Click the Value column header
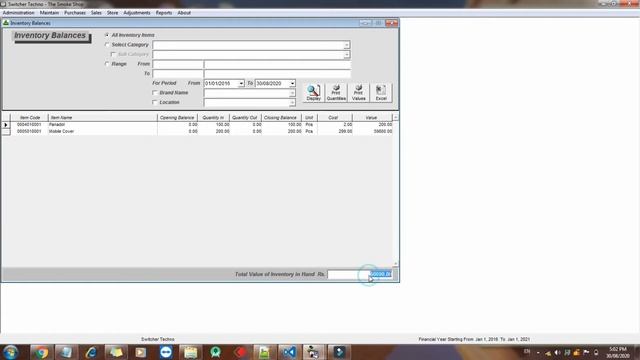 pos(372,118)
